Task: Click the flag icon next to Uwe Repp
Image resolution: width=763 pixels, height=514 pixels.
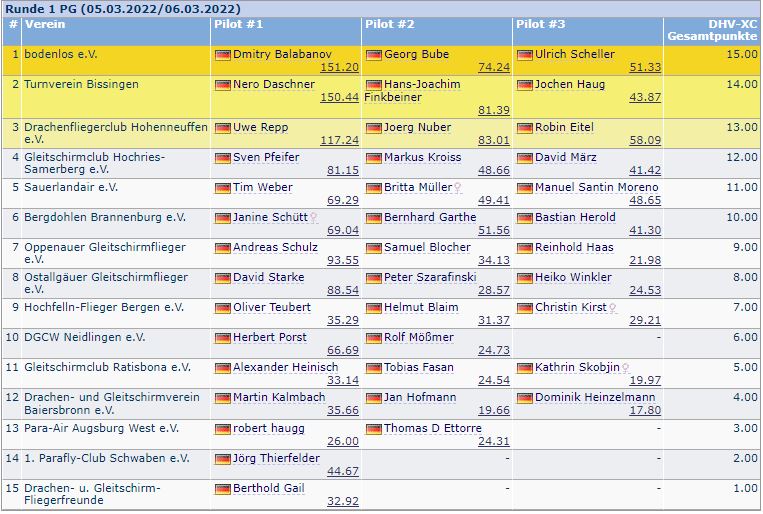Action: pyautogui.click(x=222, y=128)
